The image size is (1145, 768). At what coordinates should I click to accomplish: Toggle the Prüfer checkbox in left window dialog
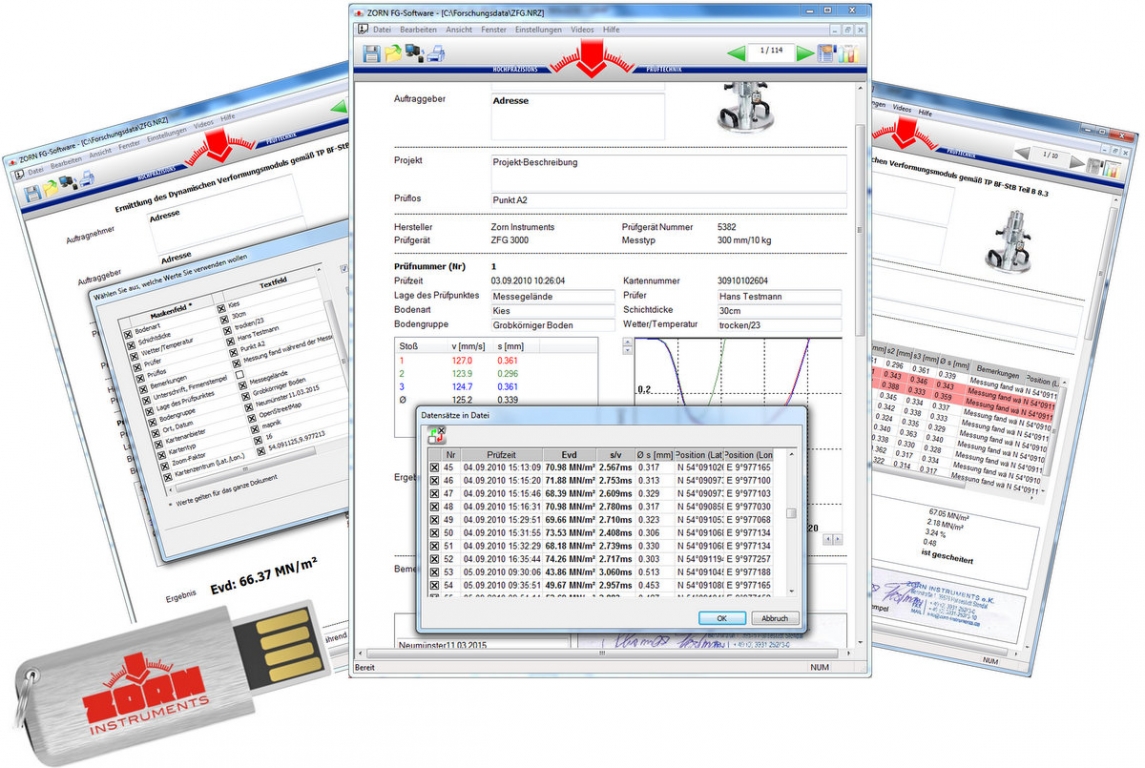[135, 368]
